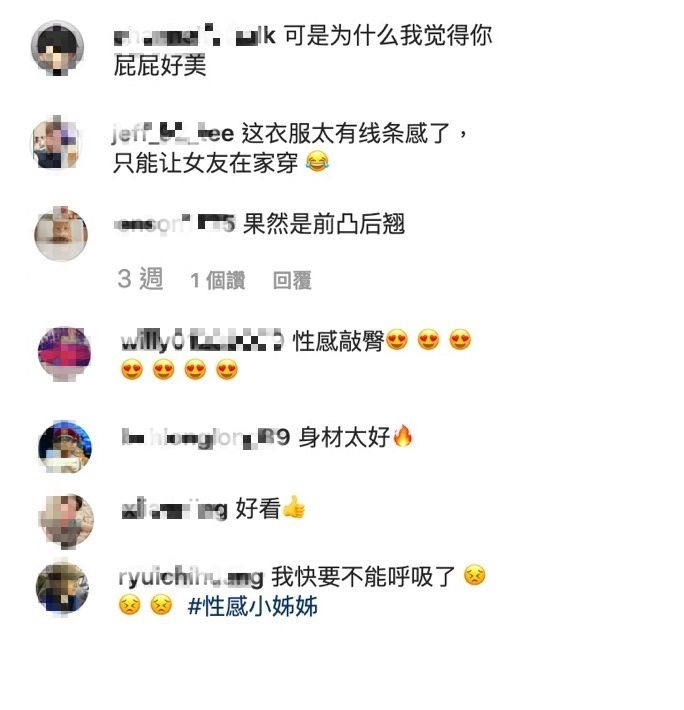Open the avatar next to the 好看 comment

pos(67,521)
